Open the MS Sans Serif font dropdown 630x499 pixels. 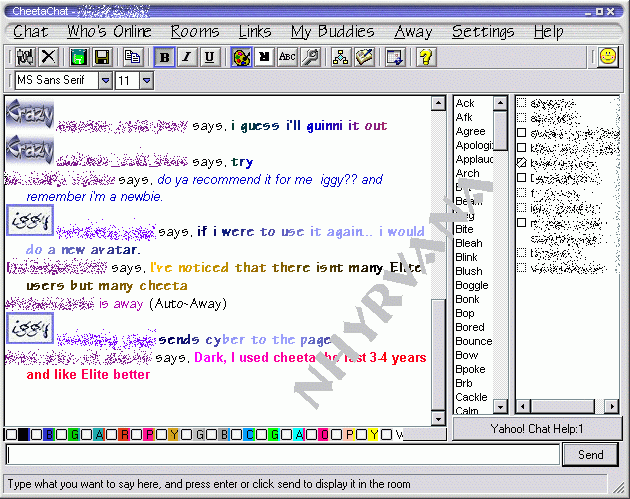pyautogui.click(x=105, y=80)
